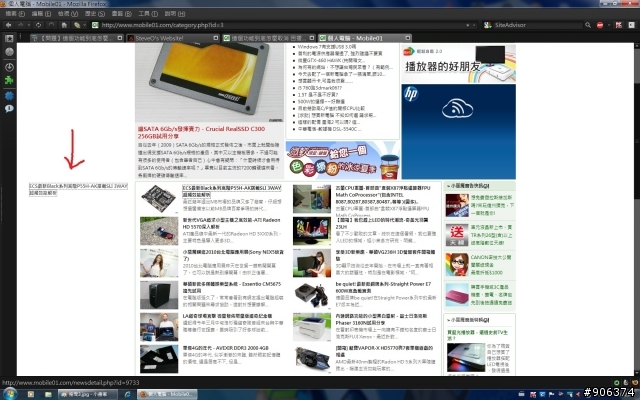Open the 檔案(F) menu

pos(15,13)
